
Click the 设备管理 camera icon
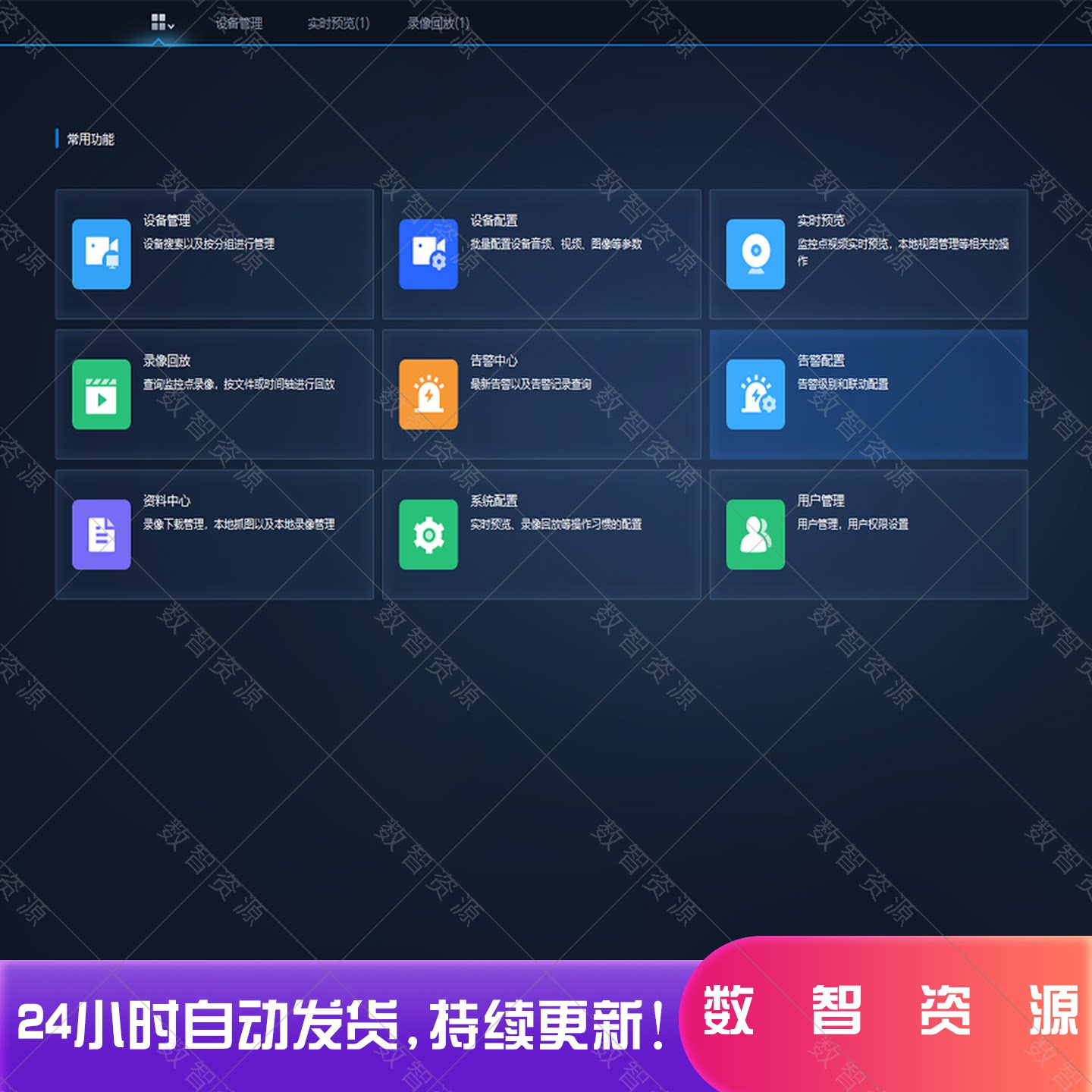(x=102, y=254)
